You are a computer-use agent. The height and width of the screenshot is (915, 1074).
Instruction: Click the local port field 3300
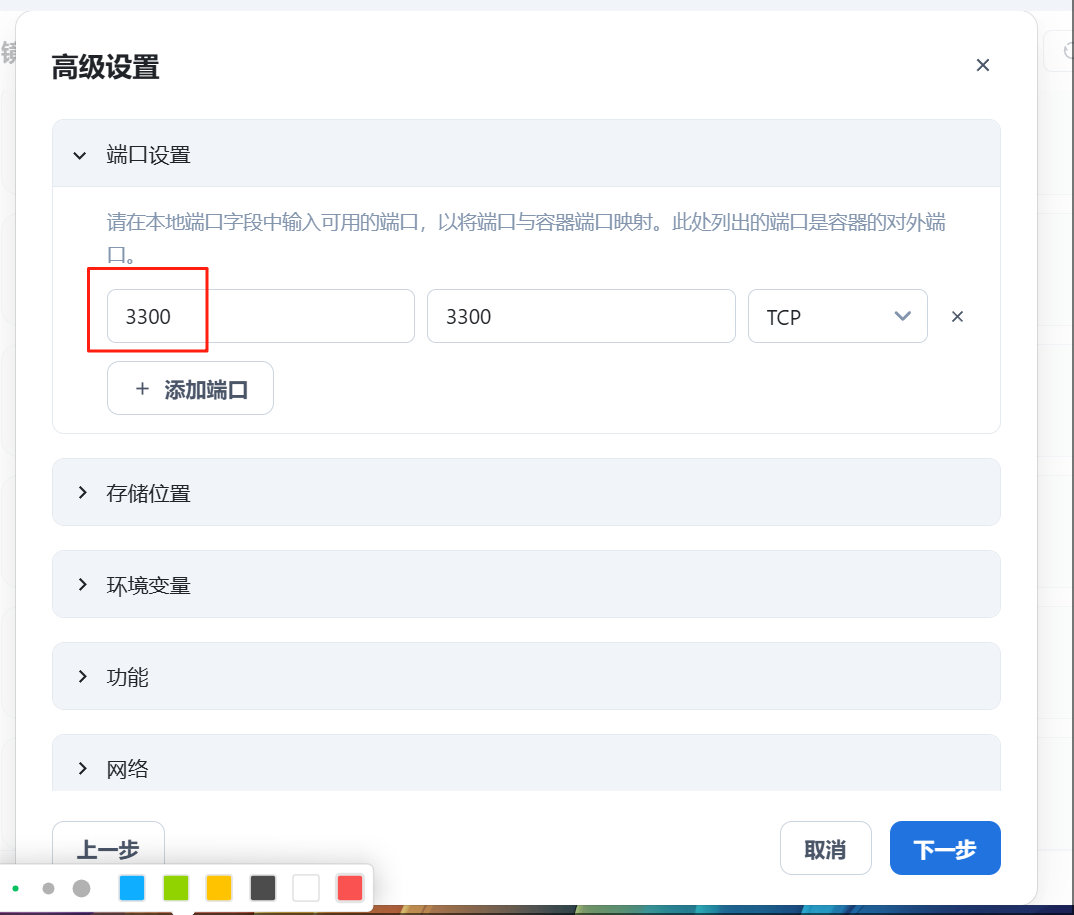(260, 316)
